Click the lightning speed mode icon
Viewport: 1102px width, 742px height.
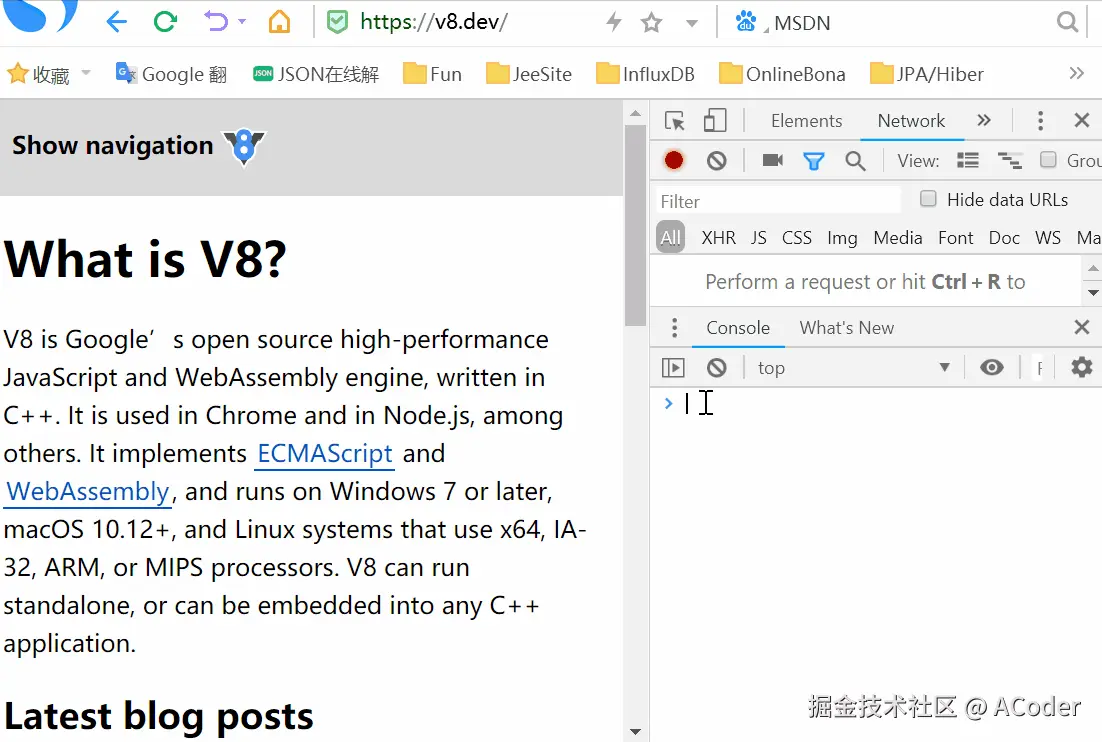(x=614, y=22)
